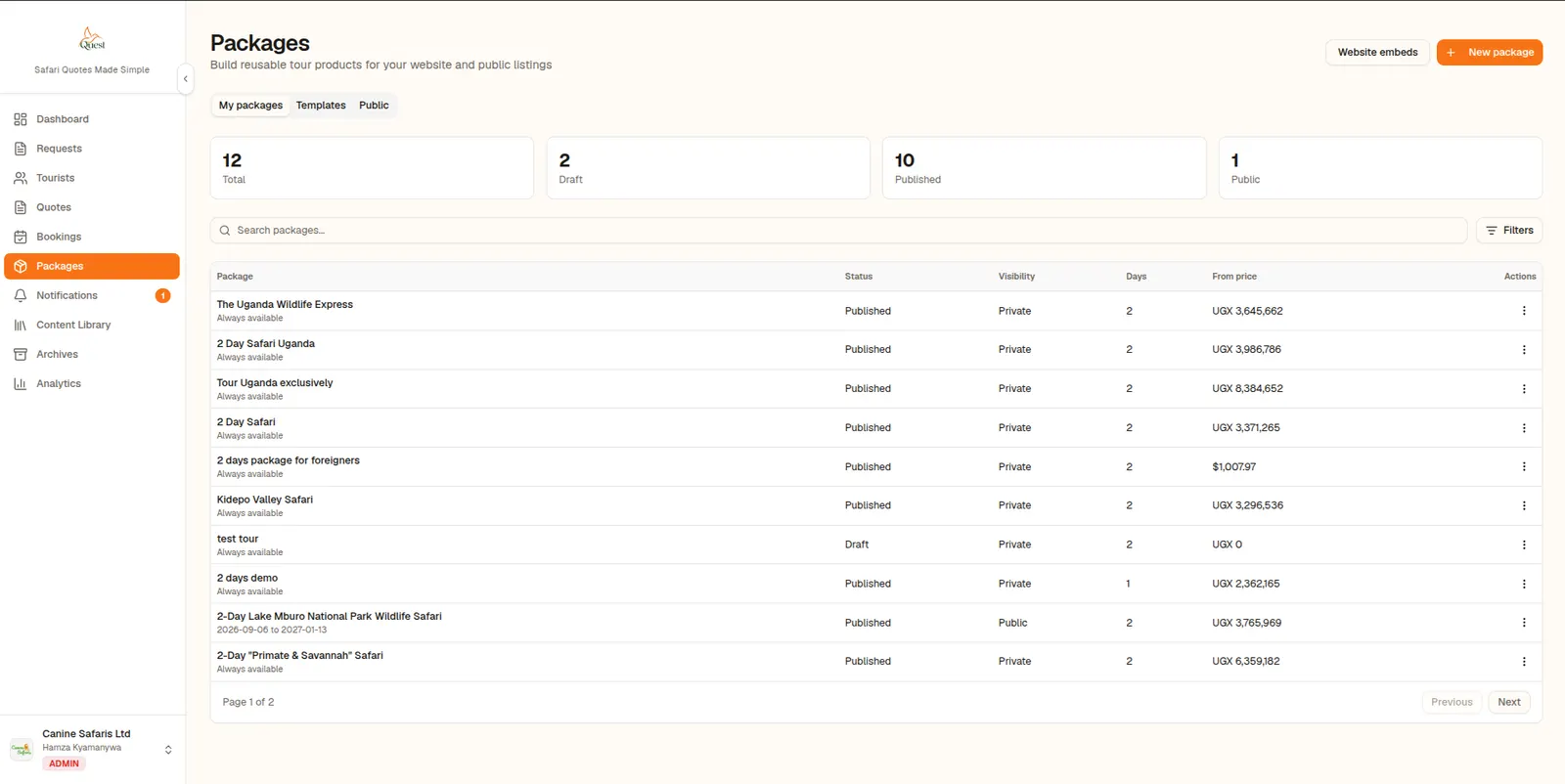Click the Tourists people icon
Viewport: 1565px width, 784px height.
point(21,178)
